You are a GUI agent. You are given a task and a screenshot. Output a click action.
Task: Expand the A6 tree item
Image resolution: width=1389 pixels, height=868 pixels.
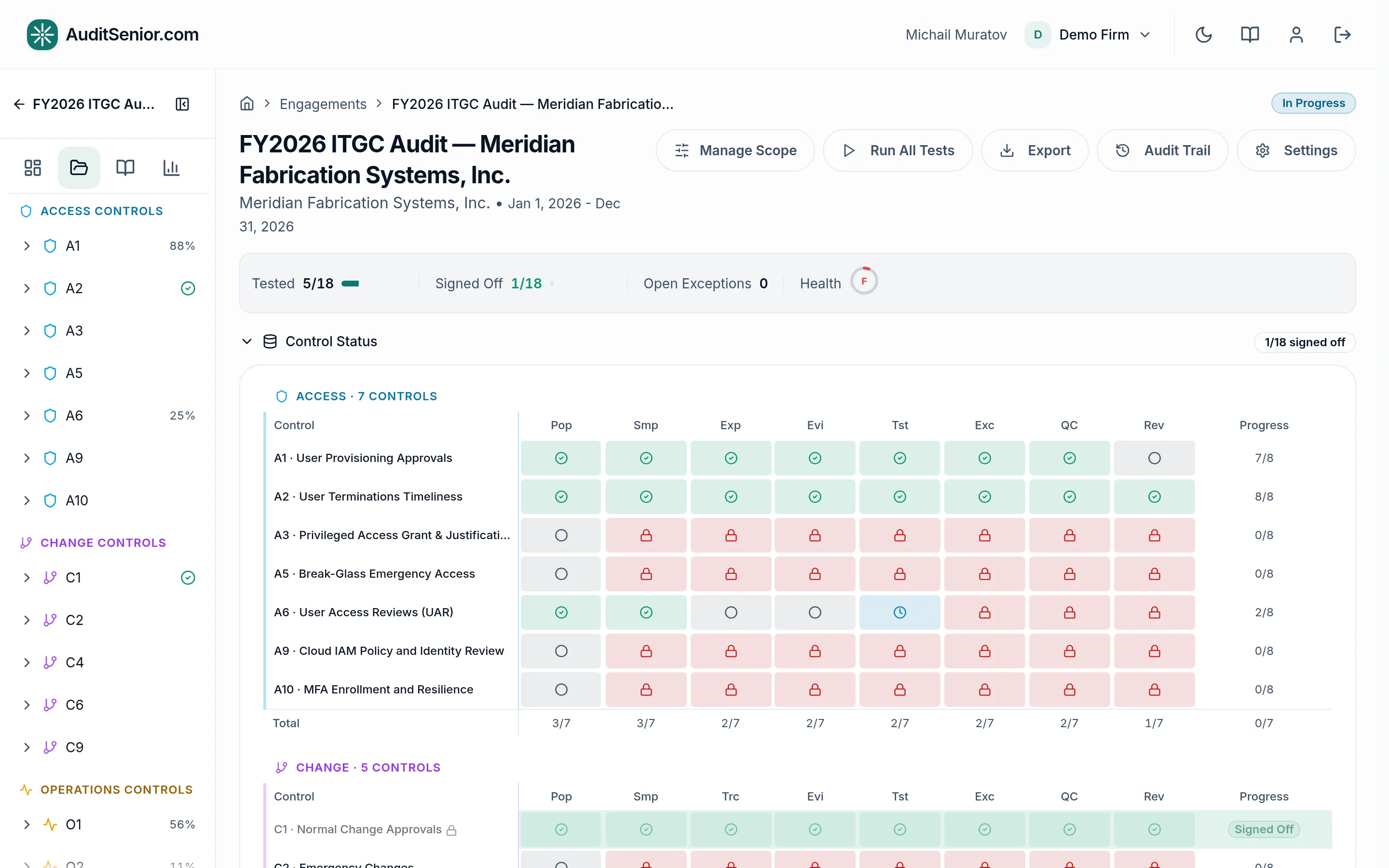27,416
